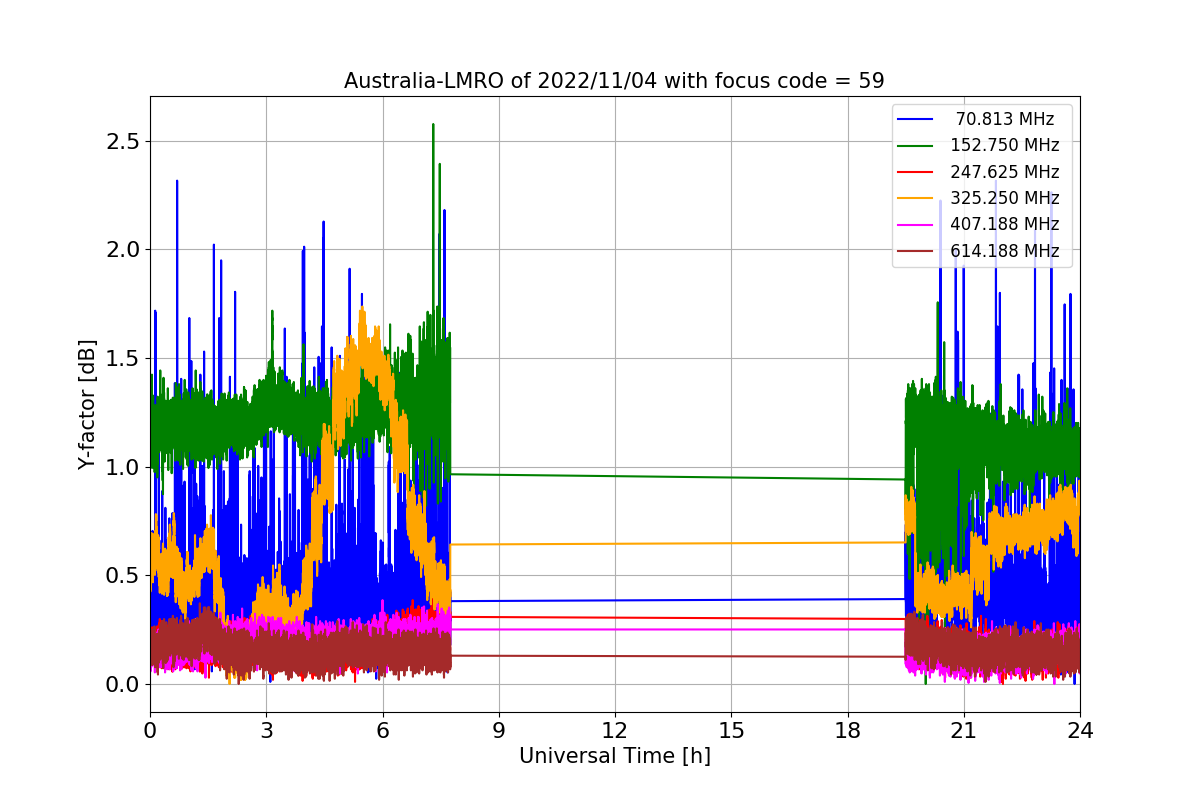The width and height of the screenshot is (1200, 800).
Task: Click the blue legend line for 70.813 MHz
Action: click(x=915, y=120)
